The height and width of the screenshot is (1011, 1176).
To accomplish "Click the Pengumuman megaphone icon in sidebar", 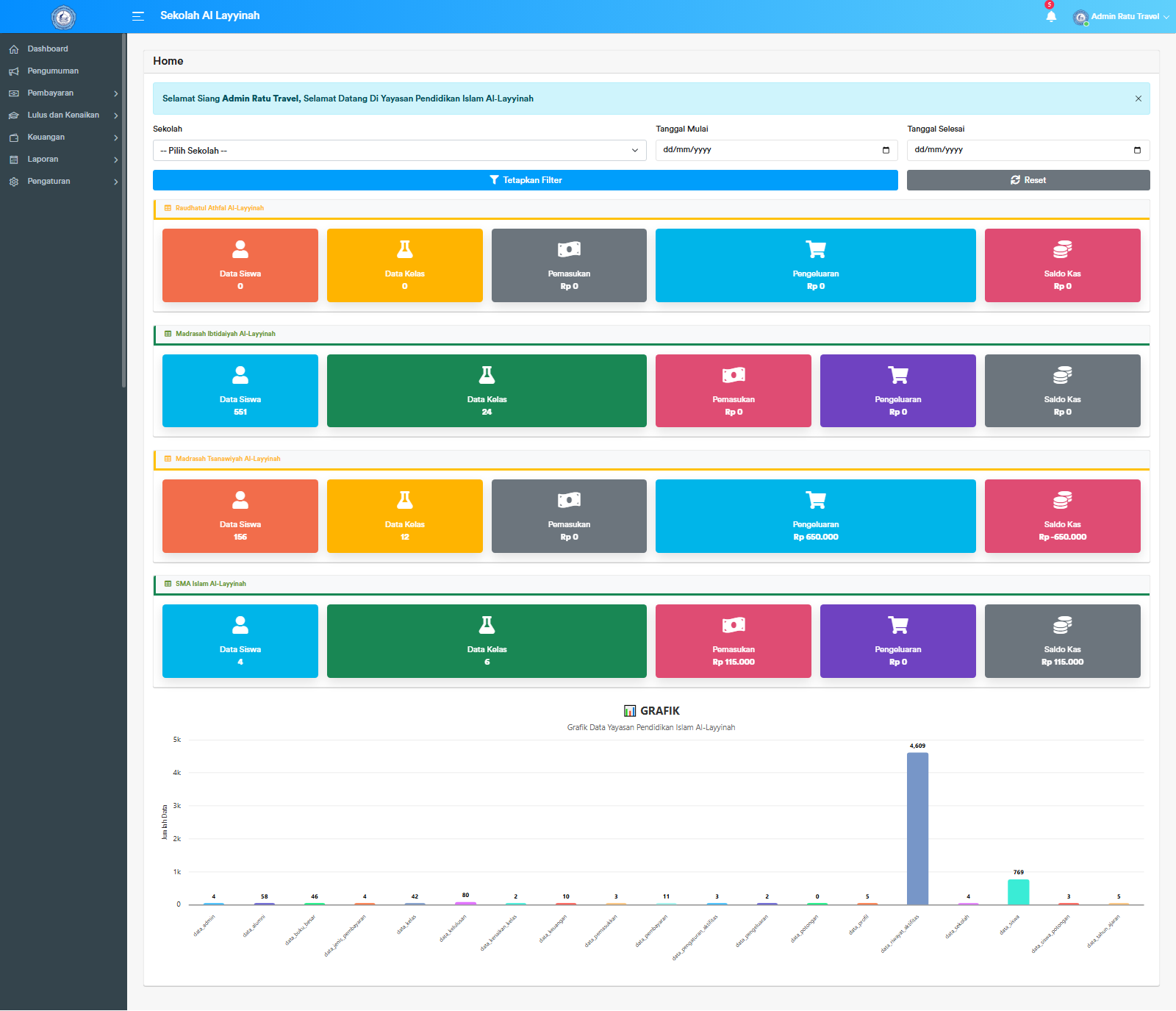I will pyautogui.click(x=13, y=71).
